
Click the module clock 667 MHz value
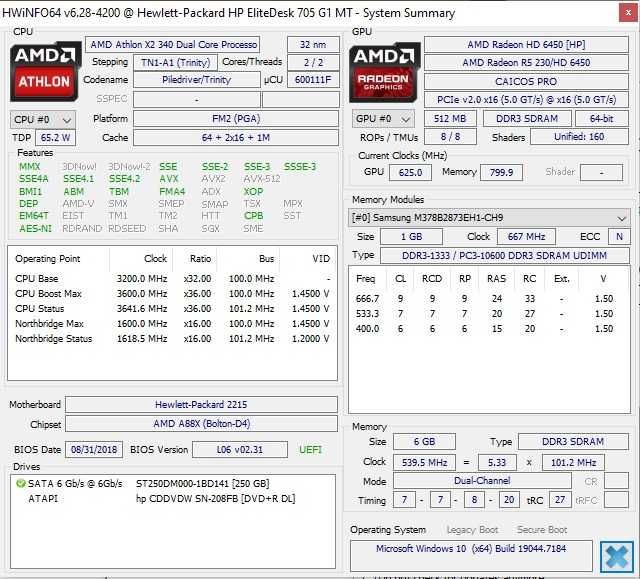(527, 237)
